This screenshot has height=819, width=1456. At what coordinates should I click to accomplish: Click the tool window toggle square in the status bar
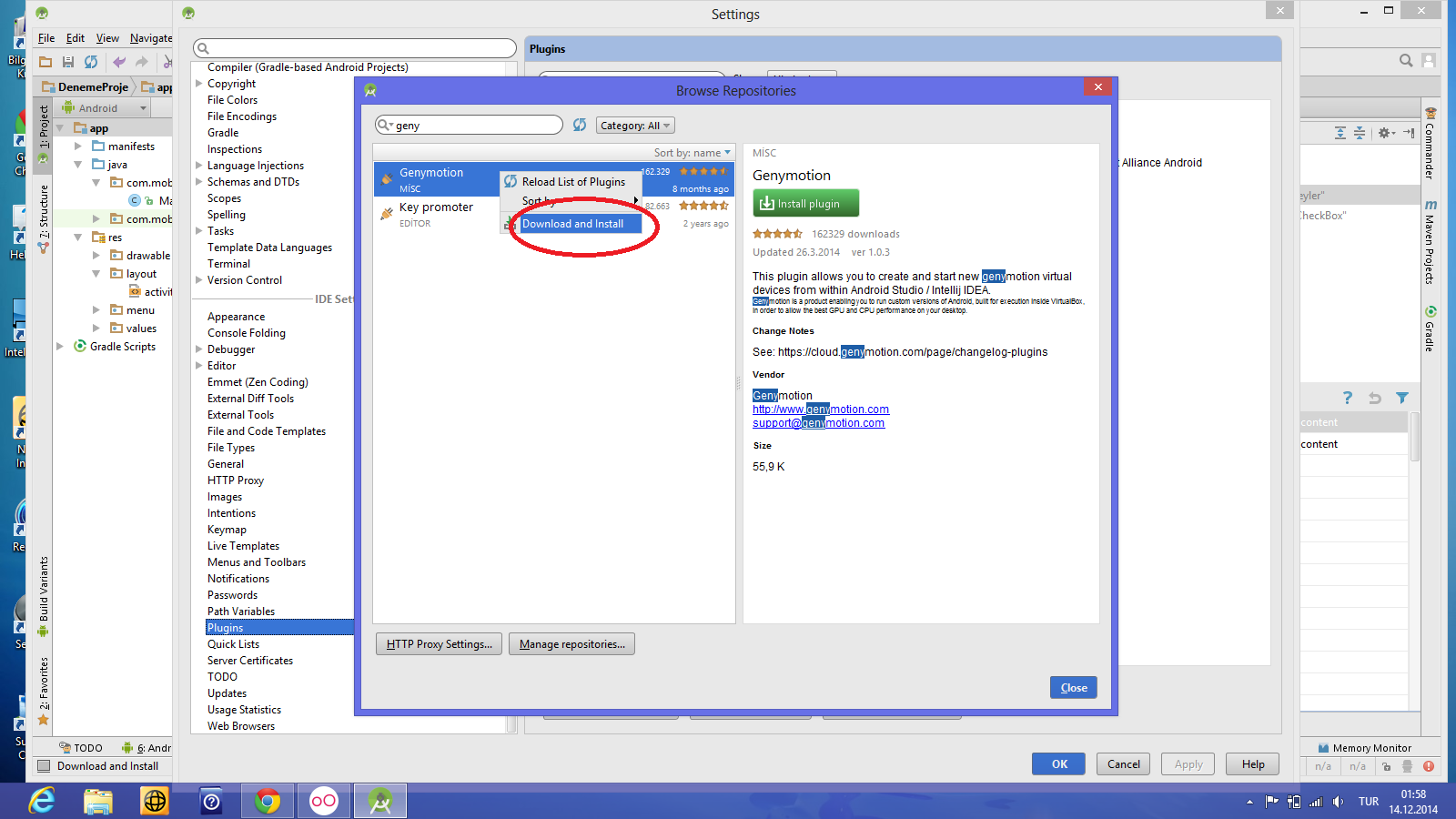(43, 766)
